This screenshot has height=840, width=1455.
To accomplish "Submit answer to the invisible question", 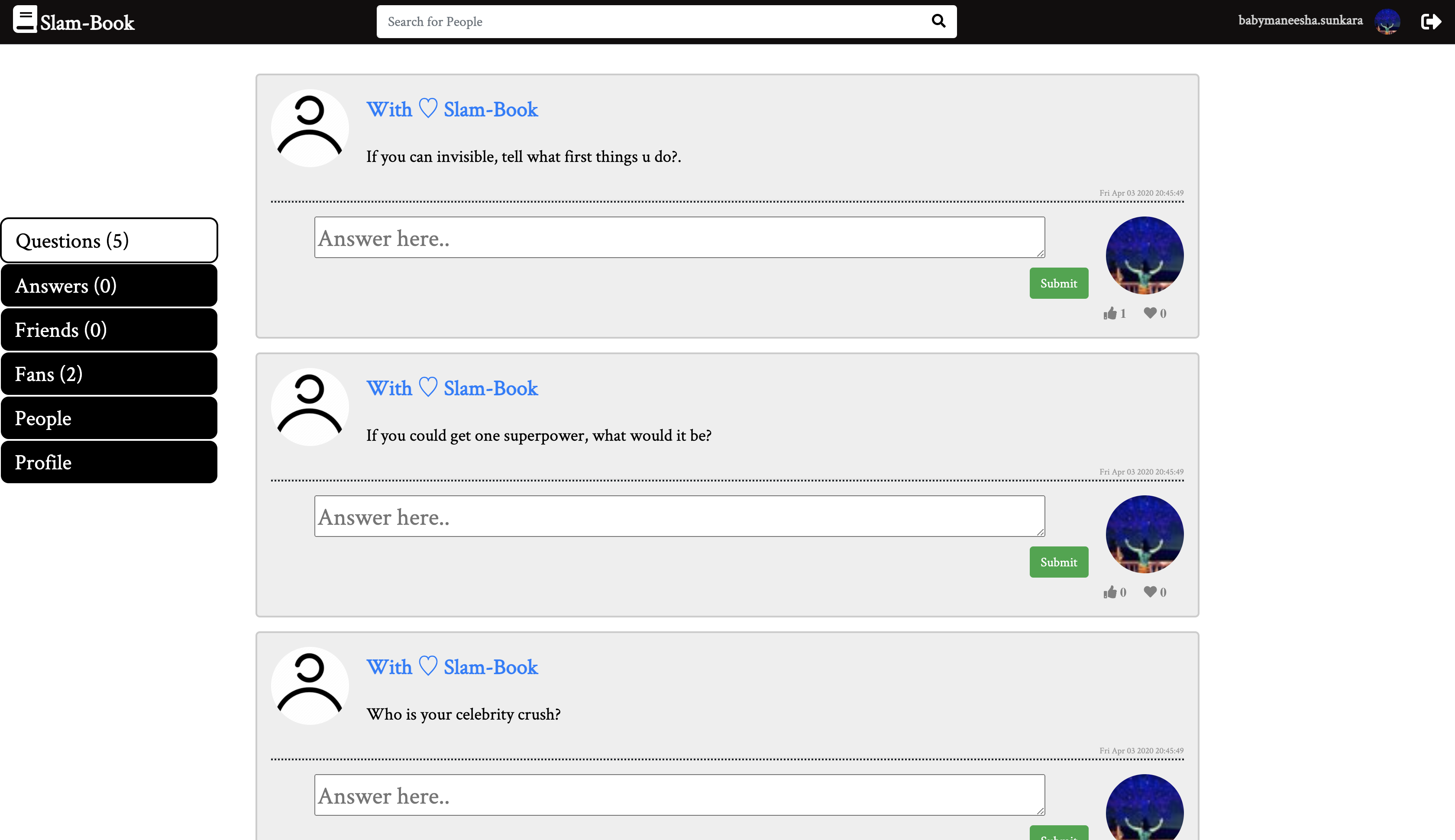I will [x=1059, y=283].
